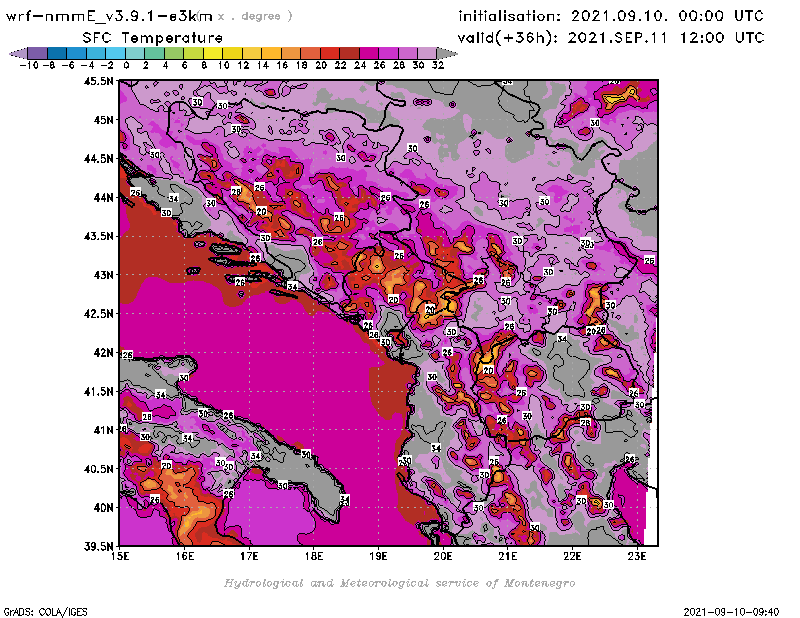The height and width of the screenshot is (618, 800).
Task: Click the red legend swatch between 20 and 22
Action: click(x=330, y=53)
